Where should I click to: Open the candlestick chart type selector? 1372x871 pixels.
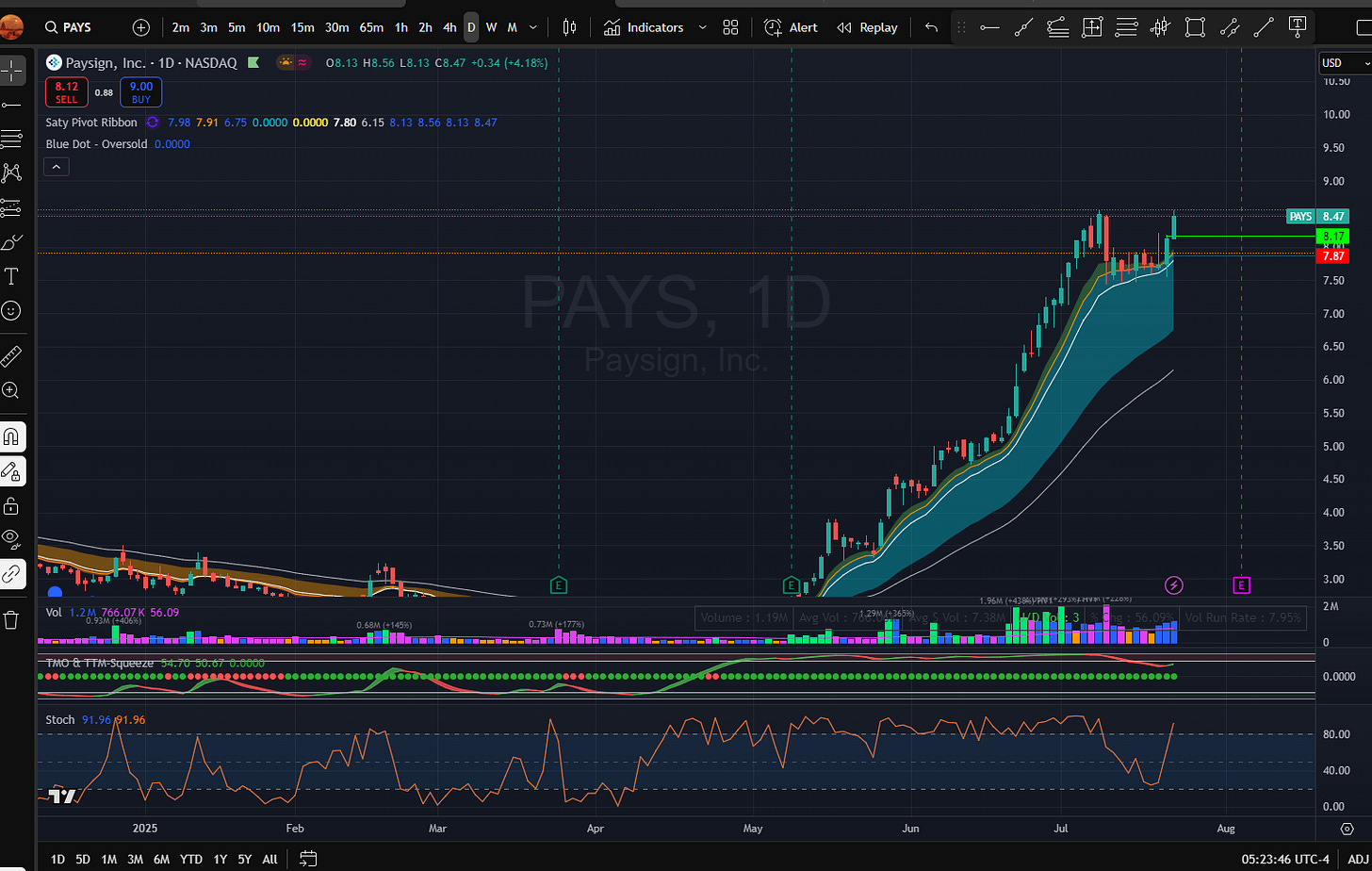[x=568, y=27]
